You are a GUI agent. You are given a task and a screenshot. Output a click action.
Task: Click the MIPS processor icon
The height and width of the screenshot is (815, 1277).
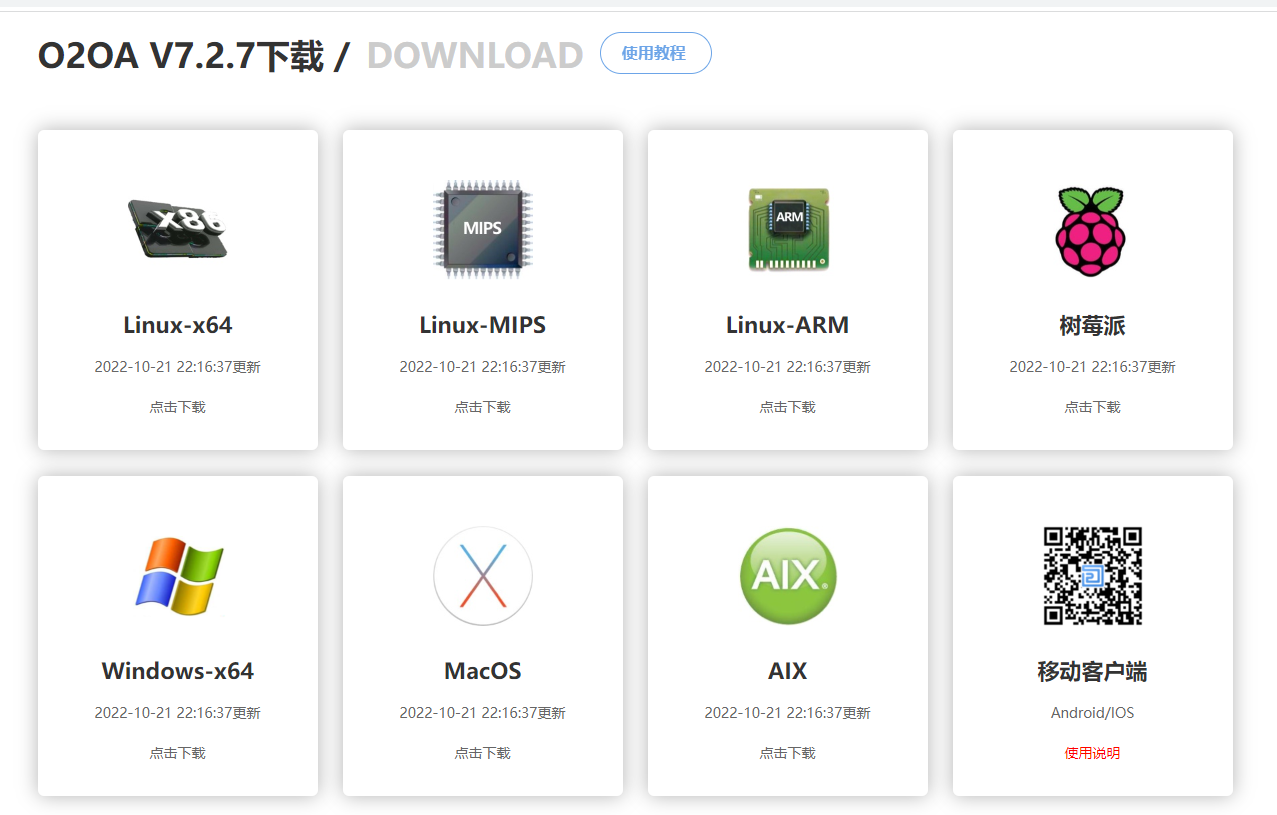(483, 229)
